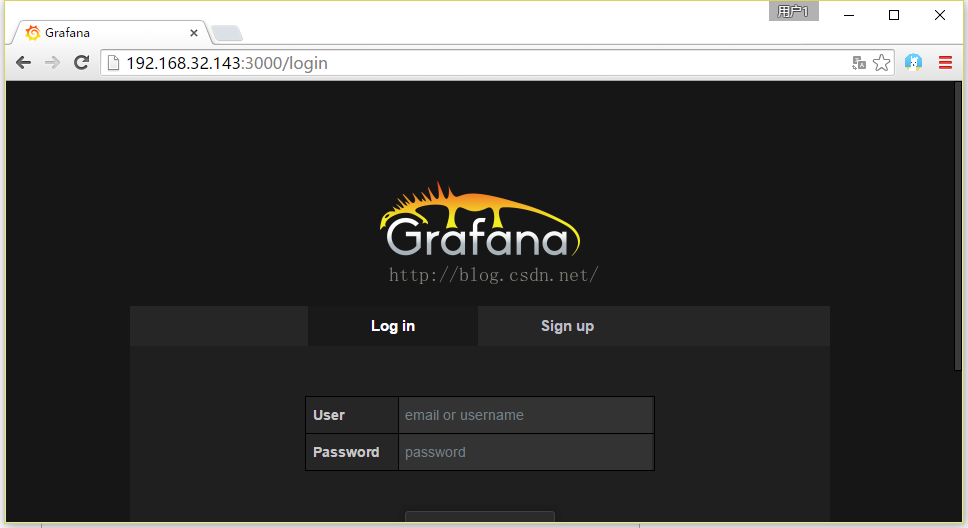The width and height of the screenshot is (968, 528).
Task: Click the blue extension icon in toolbar
Action: coord(913,62)
